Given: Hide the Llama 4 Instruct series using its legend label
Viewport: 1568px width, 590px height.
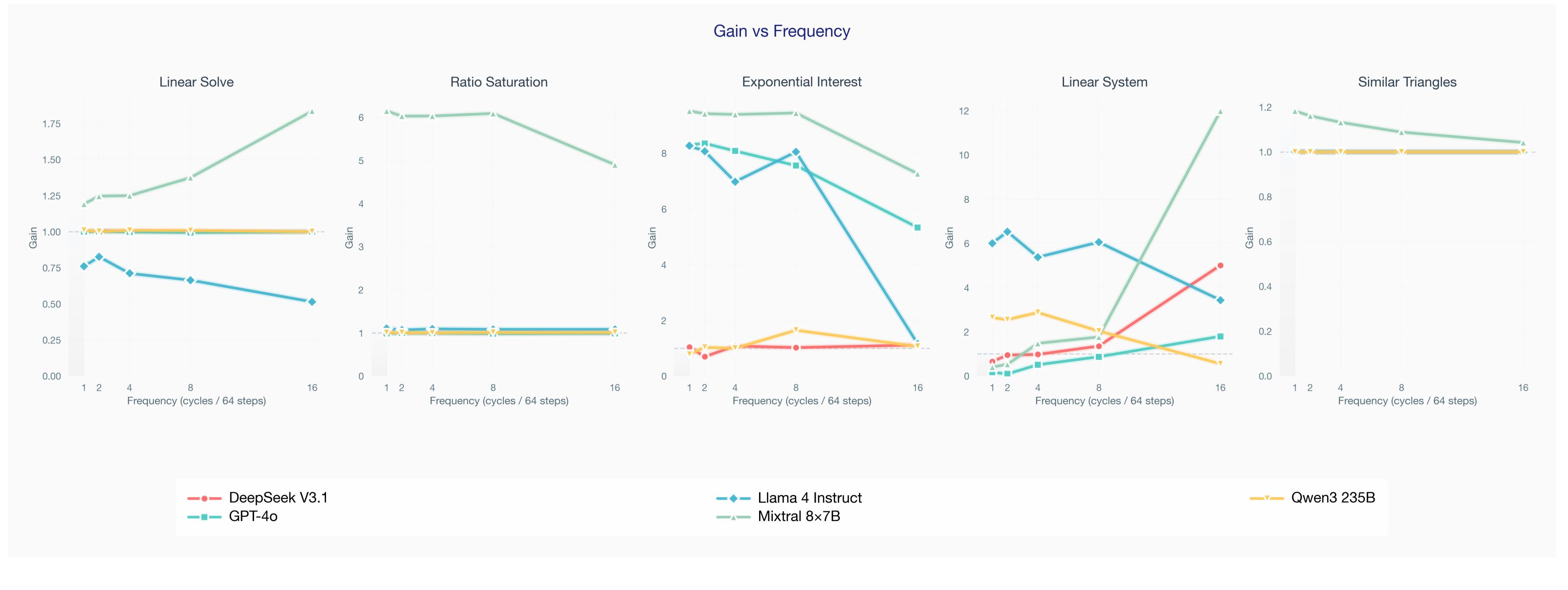Looking at the screenshot, I should click(x=809, y=498).
